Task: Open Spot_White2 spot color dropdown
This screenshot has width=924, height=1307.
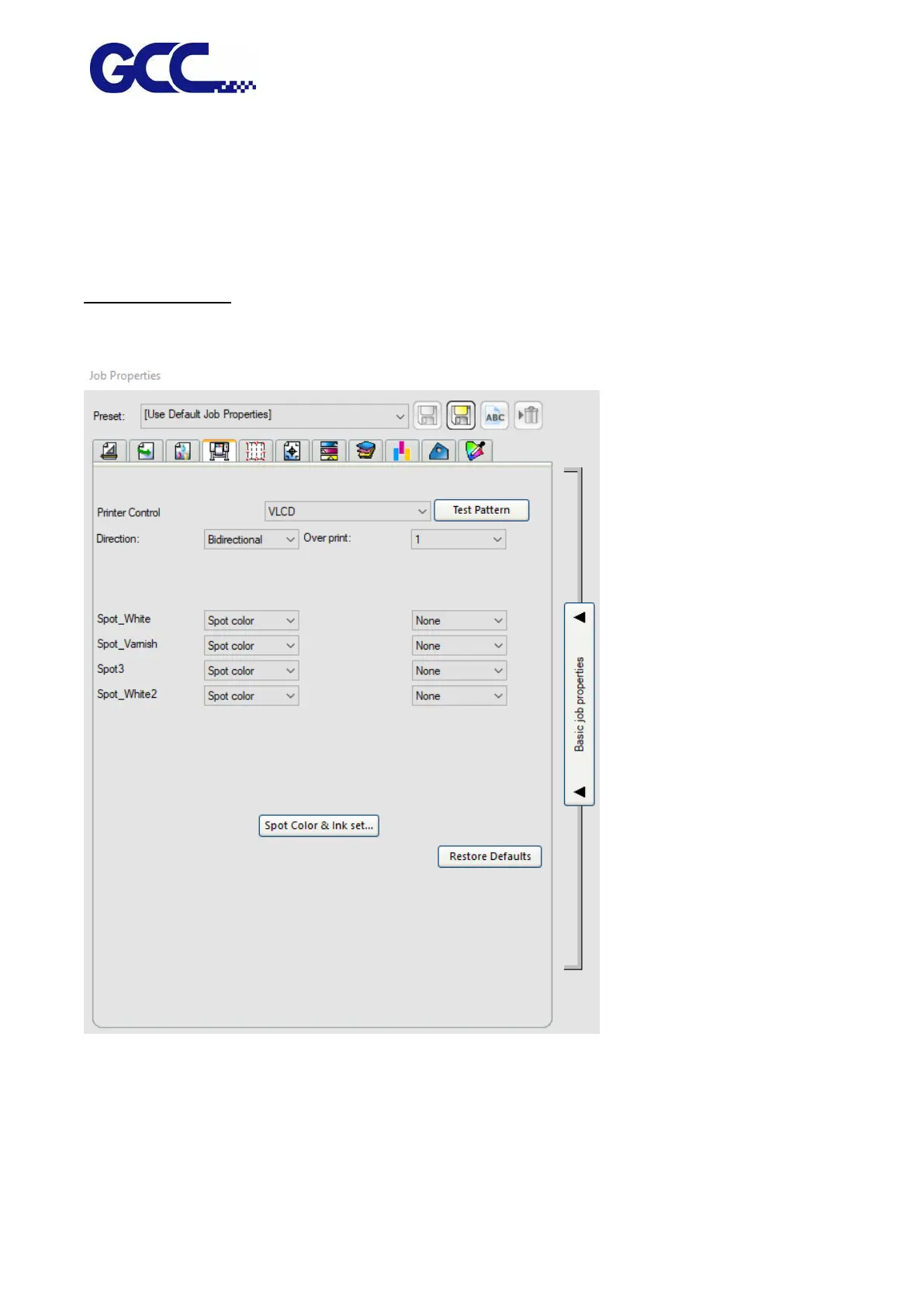Action: [251, 696]
